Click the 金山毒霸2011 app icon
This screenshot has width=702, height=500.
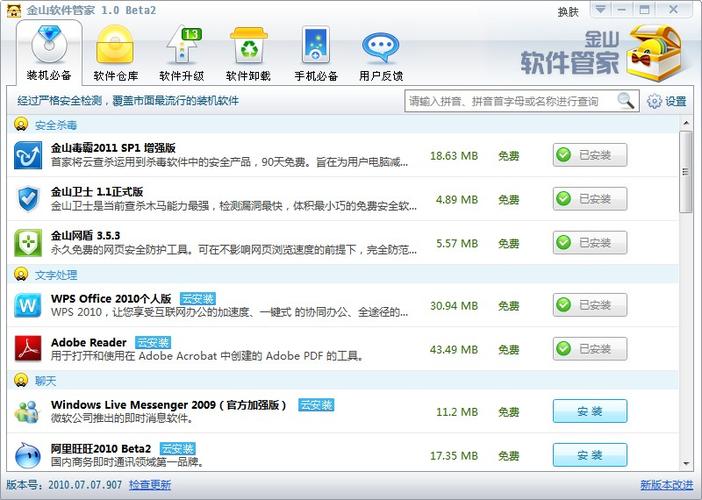[x=28, y=155]
